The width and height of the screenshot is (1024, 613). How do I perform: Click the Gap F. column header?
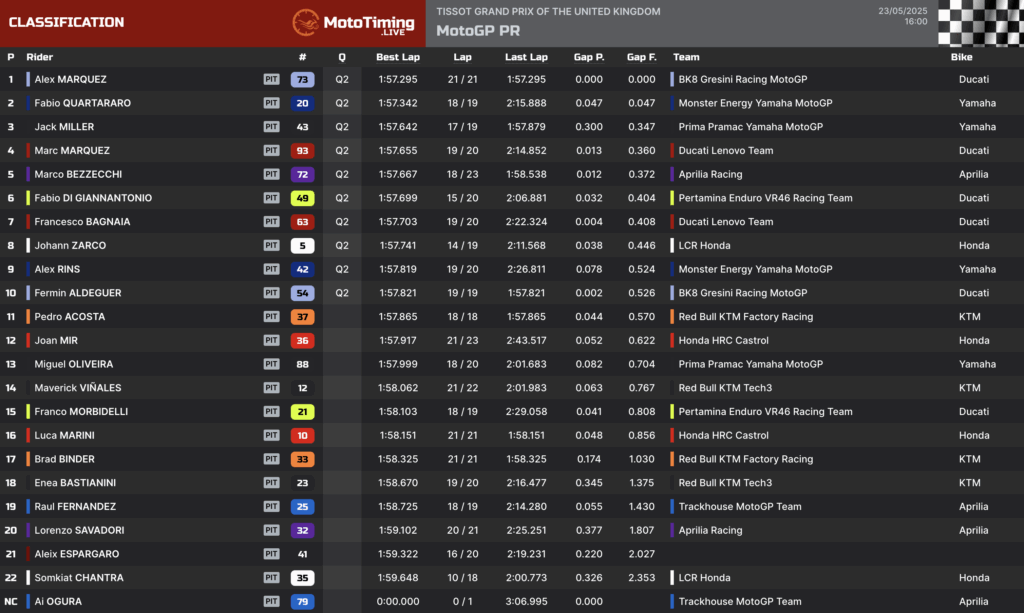(x=641, y=57)
